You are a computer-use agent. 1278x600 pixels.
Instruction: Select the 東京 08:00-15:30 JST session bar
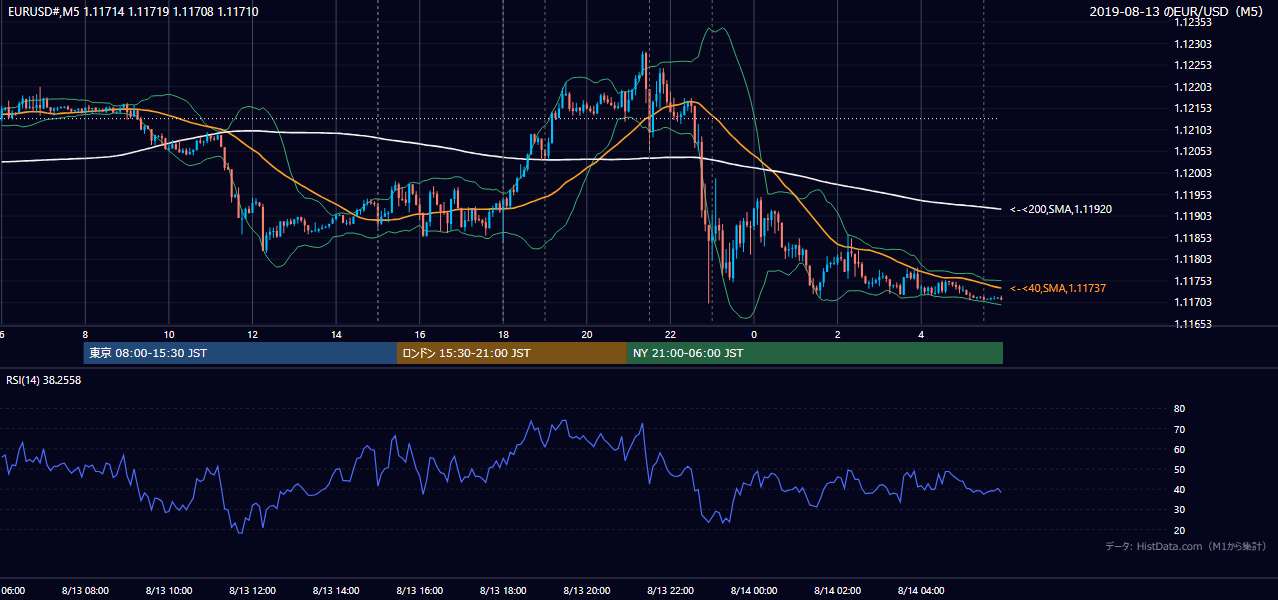click(x=240, y=353)
